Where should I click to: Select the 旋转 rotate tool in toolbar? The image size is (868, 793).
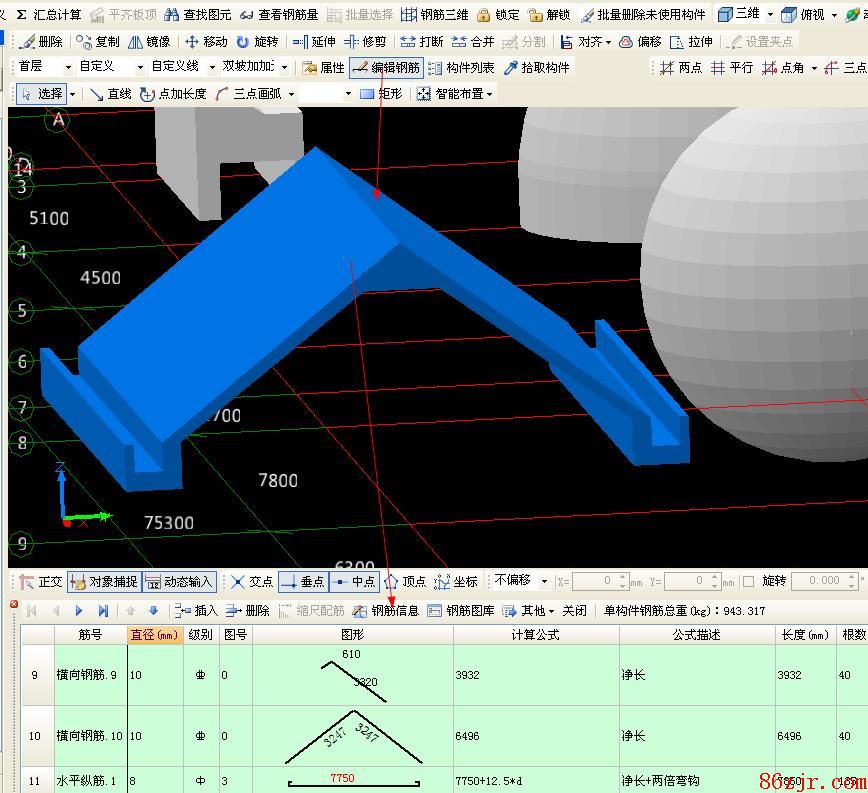coord(257,42)
